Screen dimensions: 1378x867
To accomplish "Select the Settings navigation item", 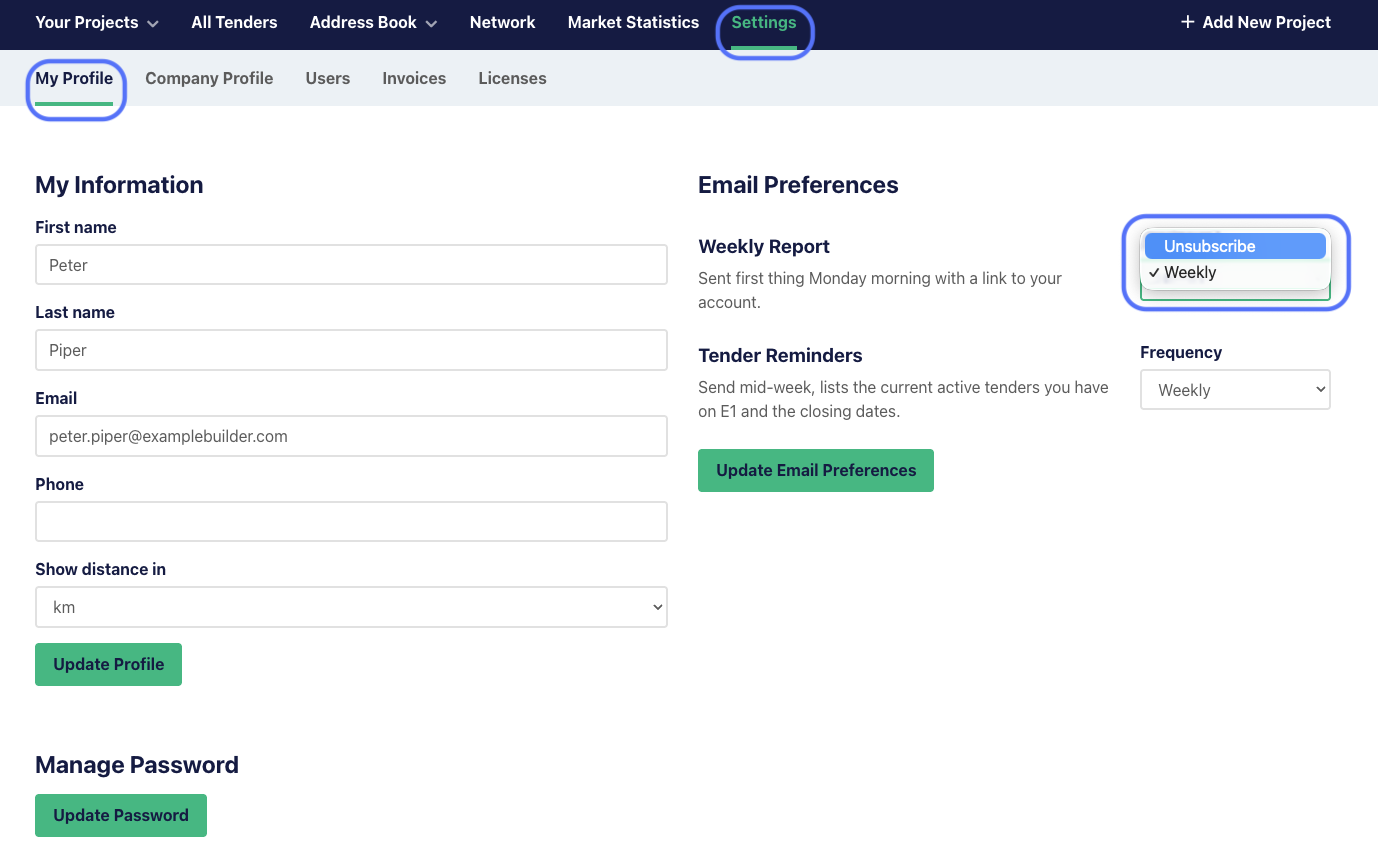I will click(x=764, y=22).
